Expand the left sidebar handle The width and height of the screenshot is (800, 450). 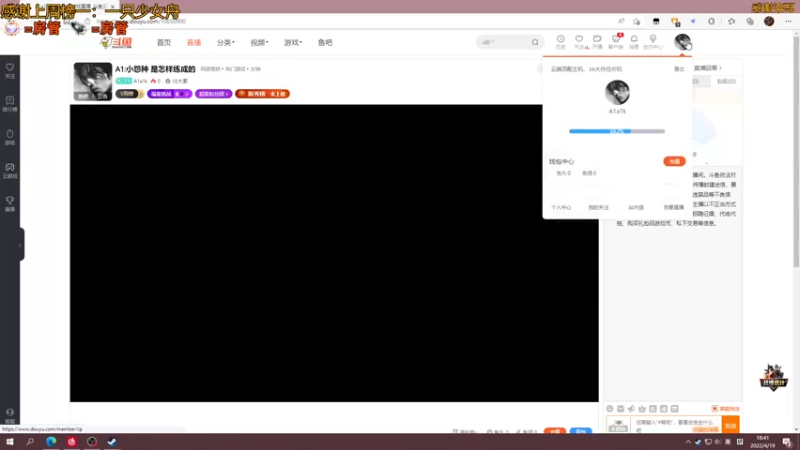[x=21, y=245]
